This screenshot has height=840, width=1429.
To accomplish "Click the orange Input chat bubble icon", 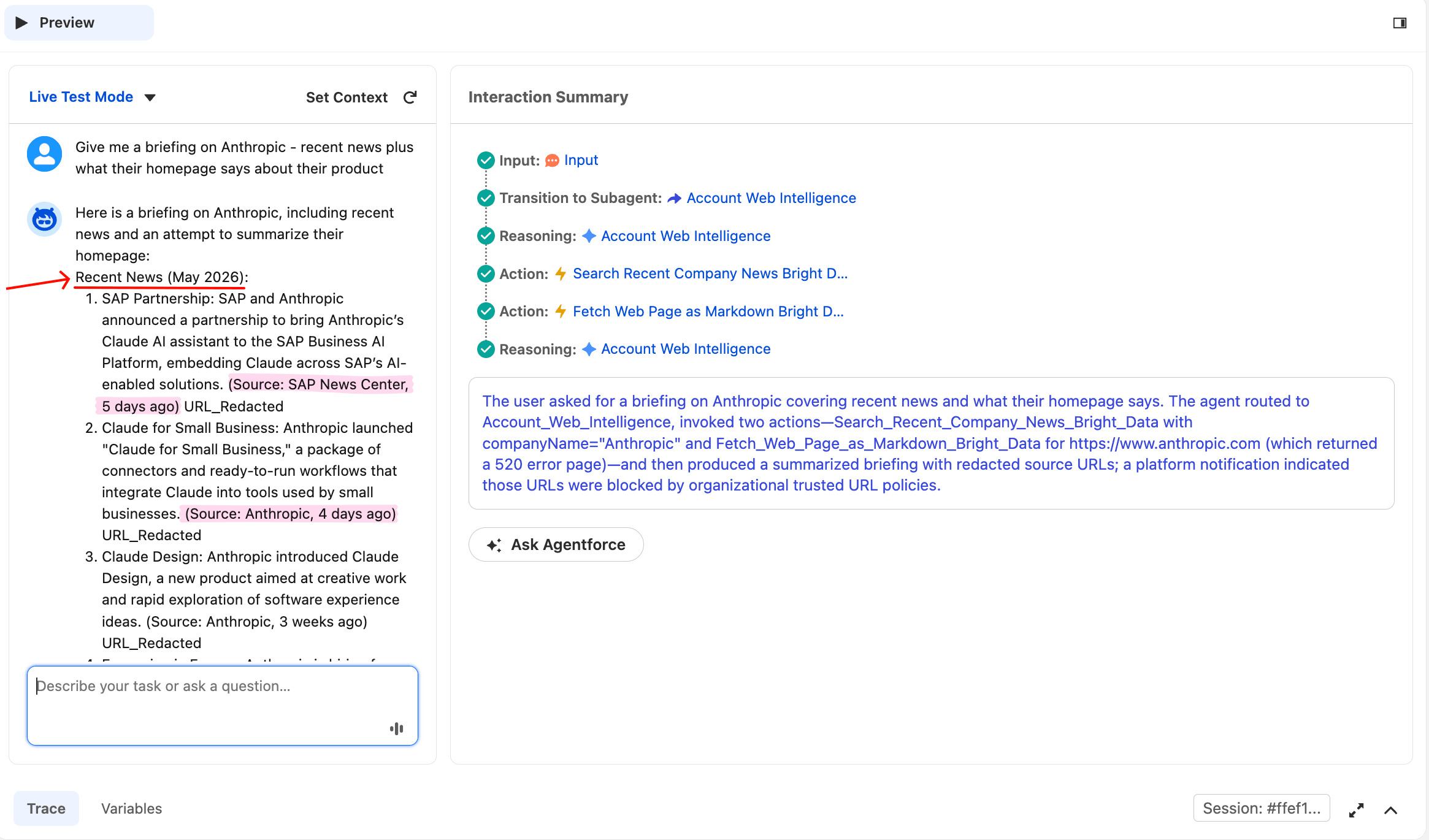I will point(552,161).
